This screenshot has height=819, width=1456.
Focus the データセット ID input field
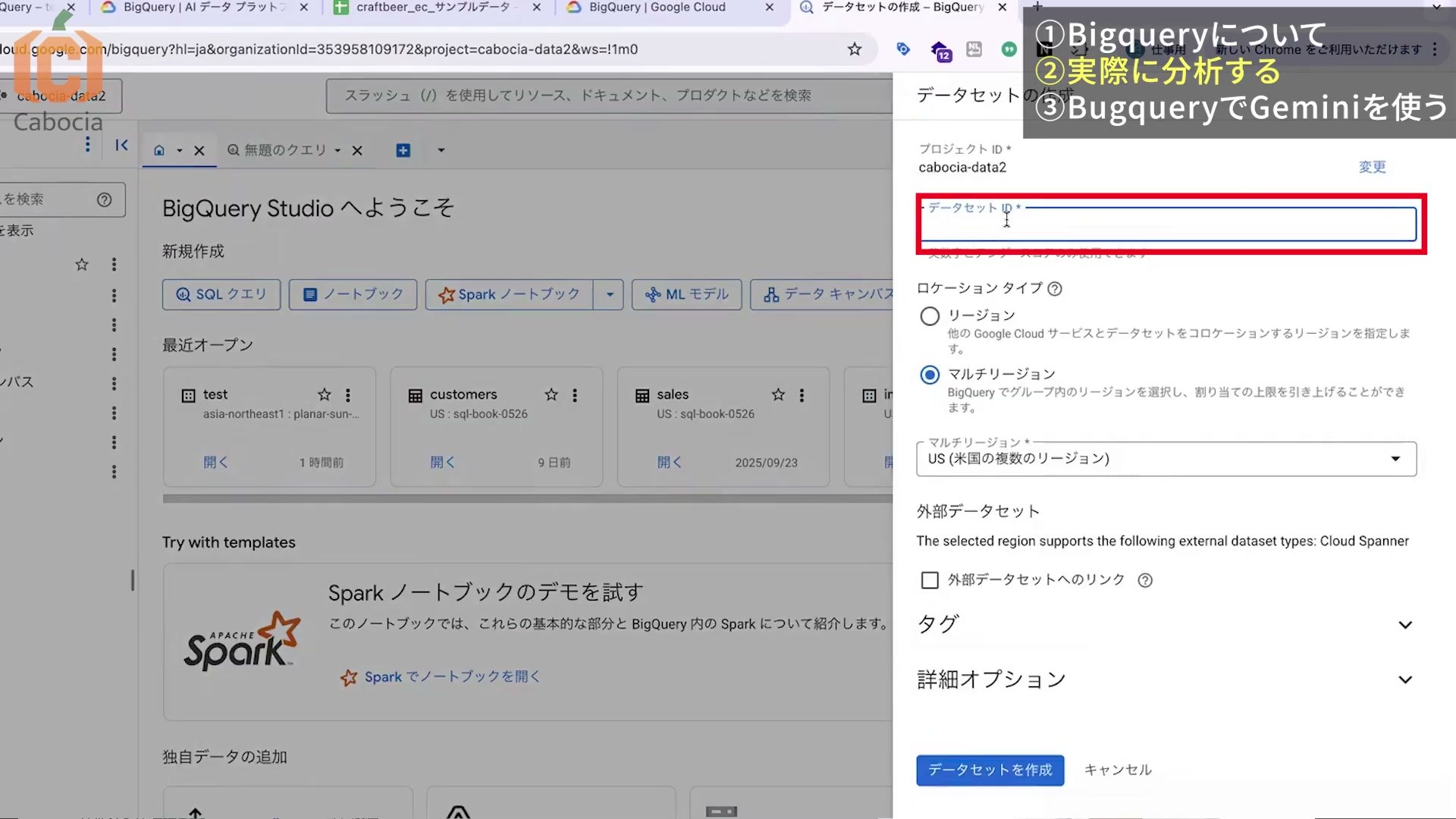coord(1169,224)
